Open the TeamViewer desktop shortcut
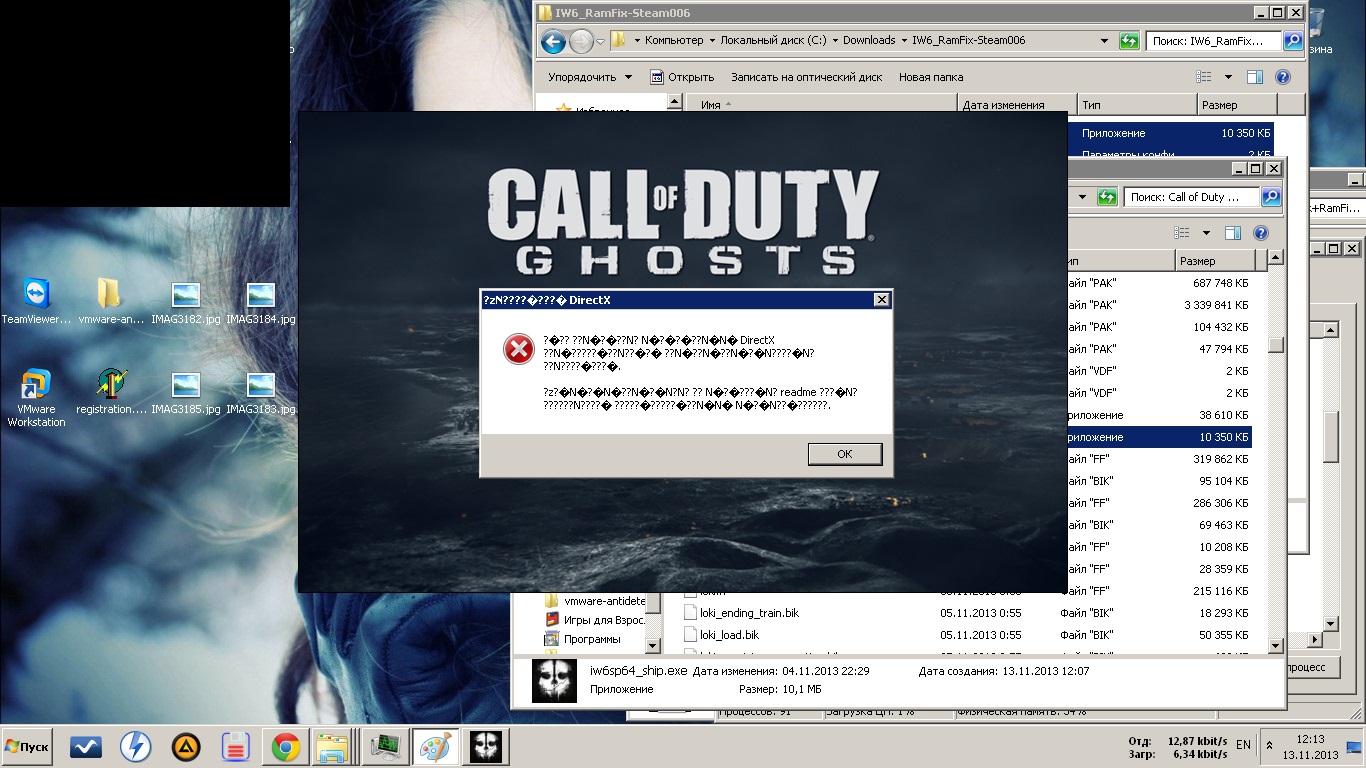The width and height of the screenshot is (1366, 768). click(36, 302)
